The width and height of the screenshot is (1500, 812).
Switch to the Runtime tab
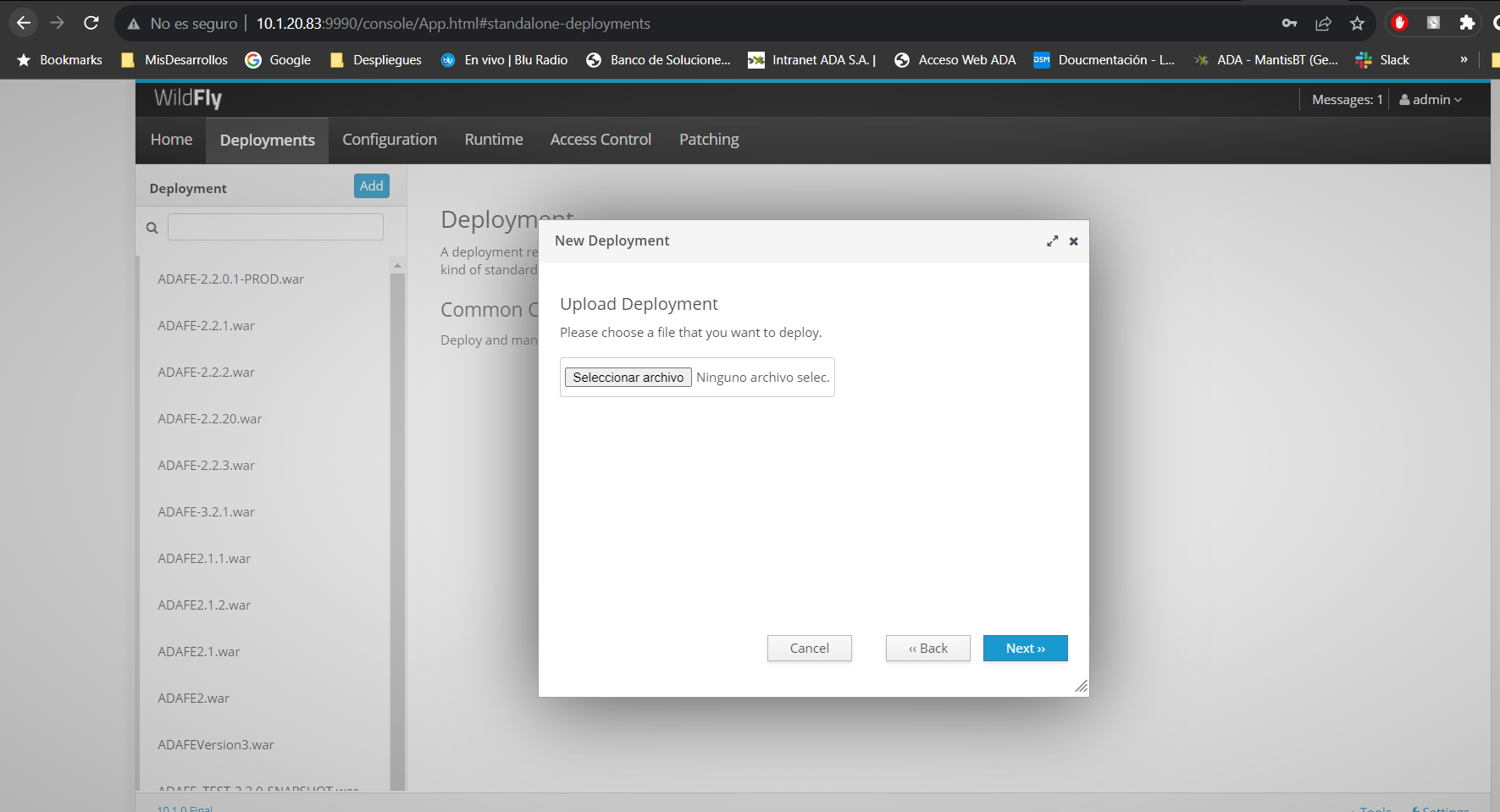coord(494,140)
